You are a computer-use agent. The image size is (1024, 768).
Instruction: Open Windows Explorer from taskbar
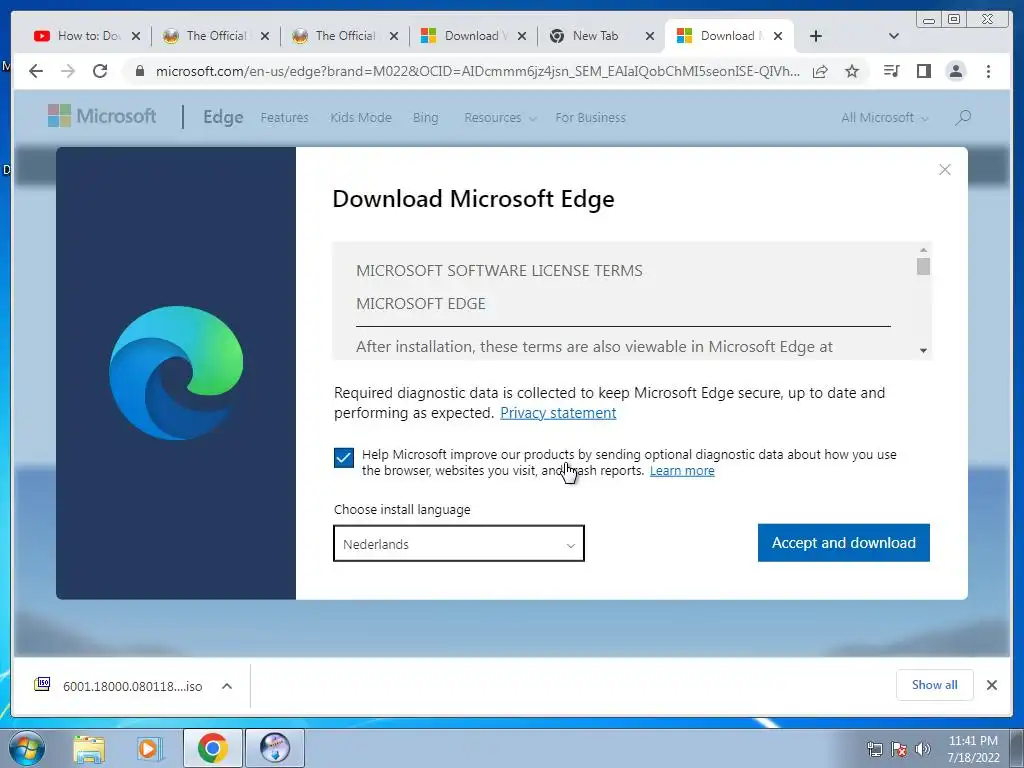coord(89,748)
